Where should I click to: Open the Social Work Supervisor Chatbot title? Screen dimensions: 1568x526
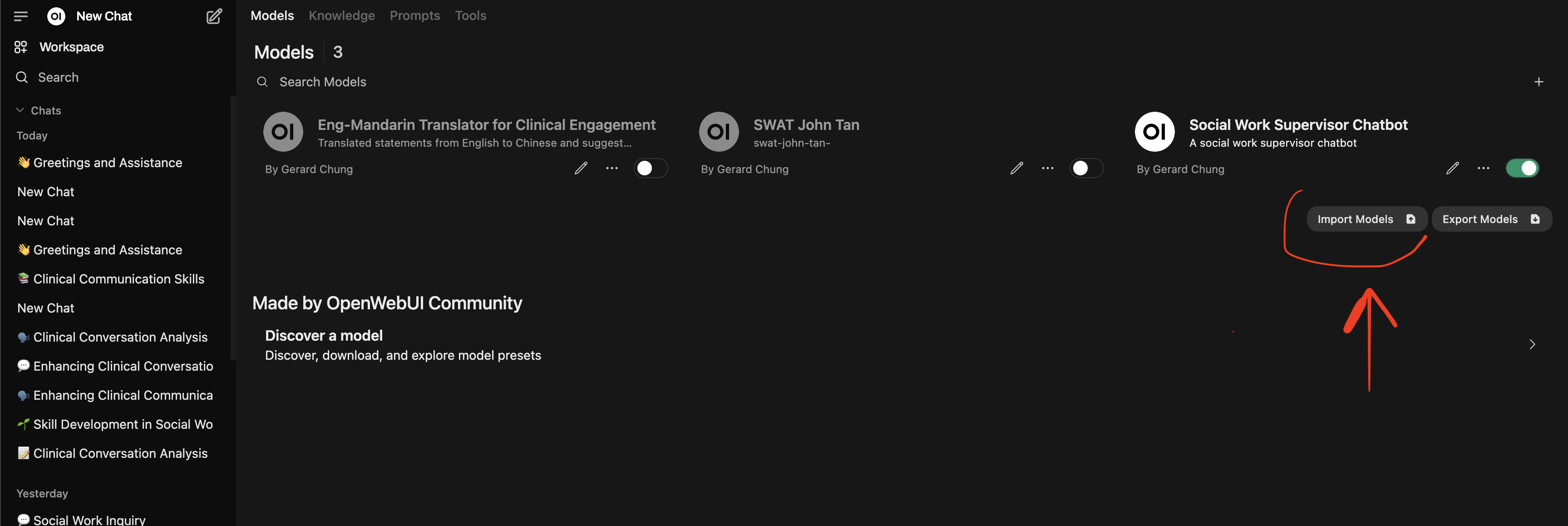pos(1298,125)
